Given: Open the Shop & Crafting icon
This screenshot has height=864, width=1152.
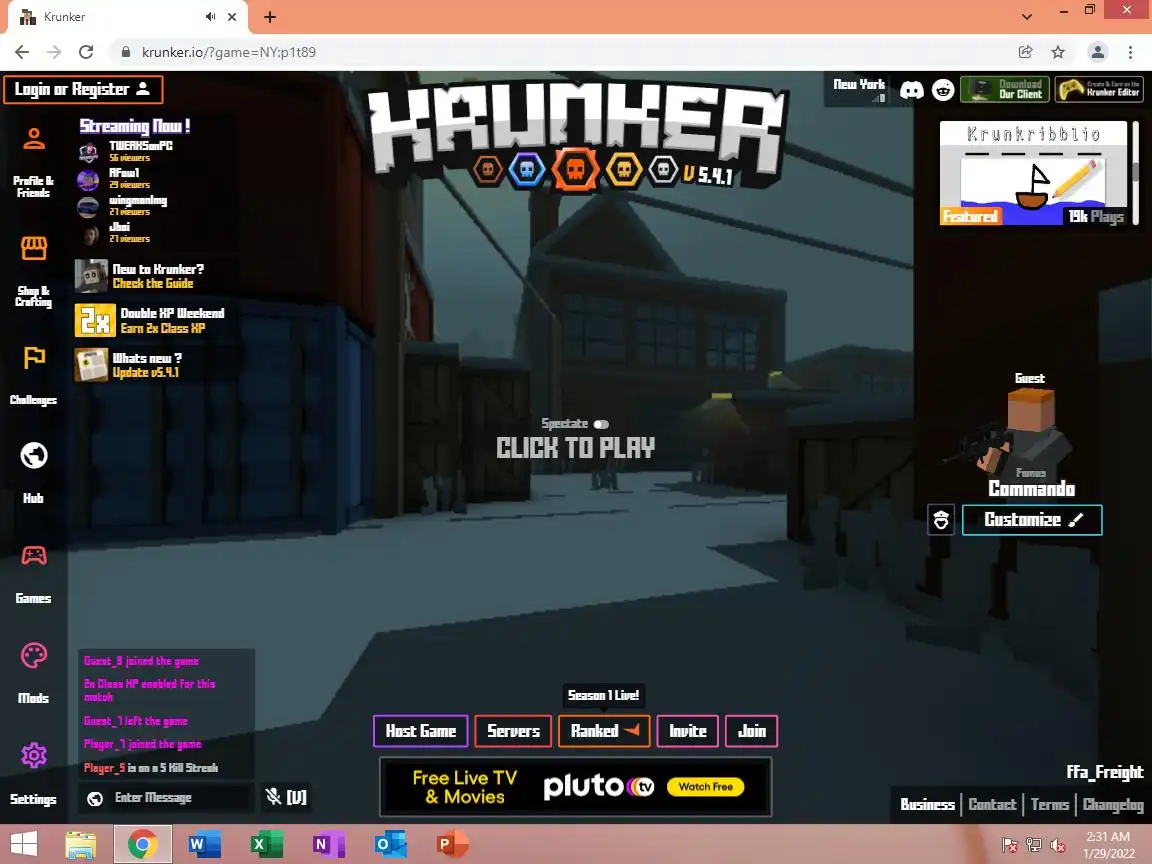Looking at the screenshot, I should coord(34,248).
